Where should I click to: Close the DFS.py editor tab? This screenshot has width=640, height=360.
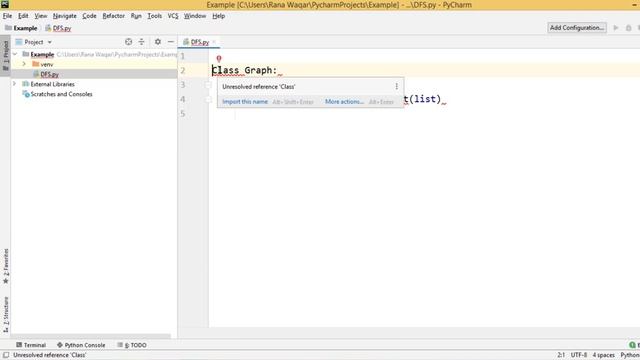click(x=214, y=42)
